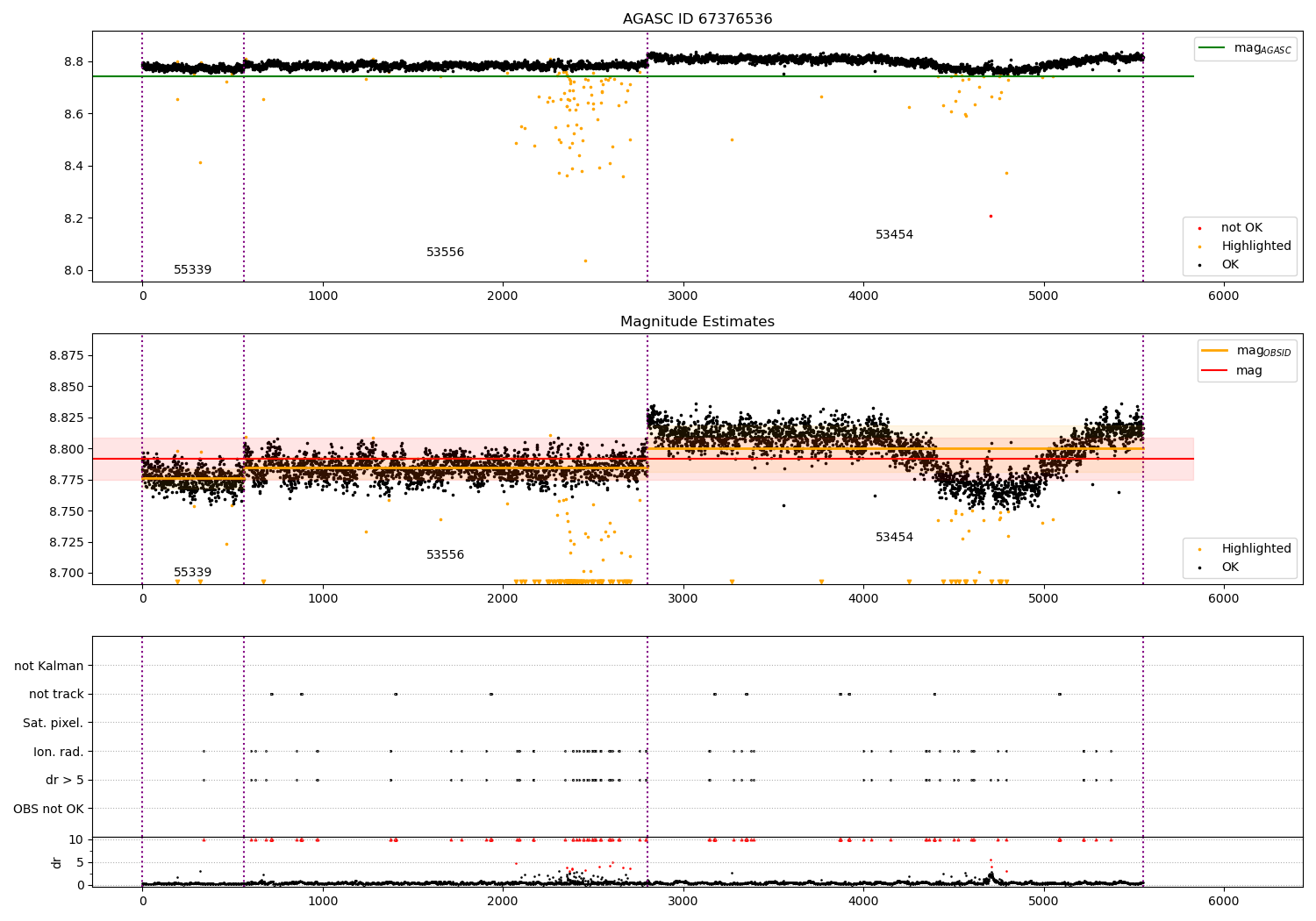This screenshot has height=921, width=1316.
Task: Click the '8.6' y-axis tick label
Action: point(74,114)
